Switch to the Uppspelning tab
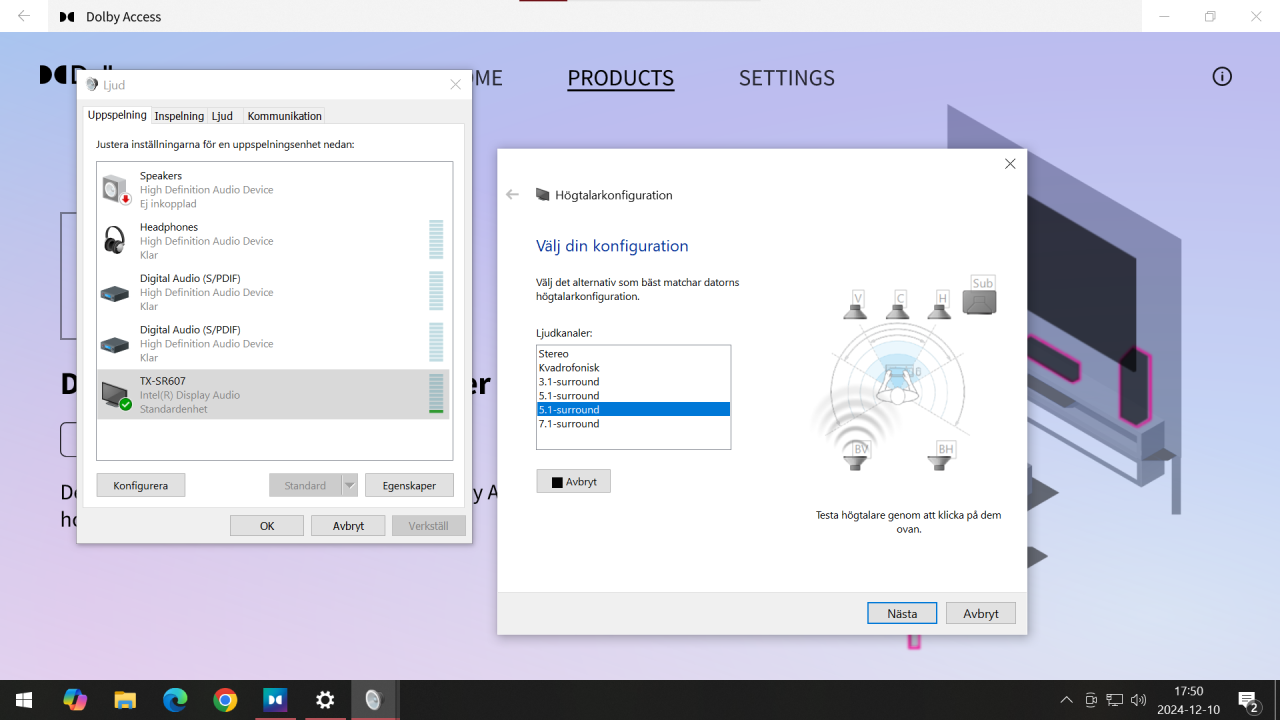 [117, 116]
